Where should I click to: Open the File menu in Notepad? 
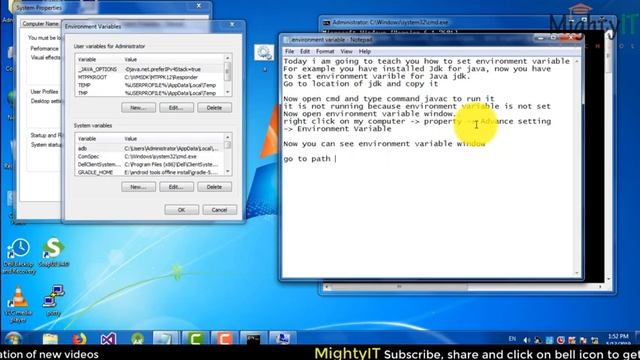click(x=289, y=51)
